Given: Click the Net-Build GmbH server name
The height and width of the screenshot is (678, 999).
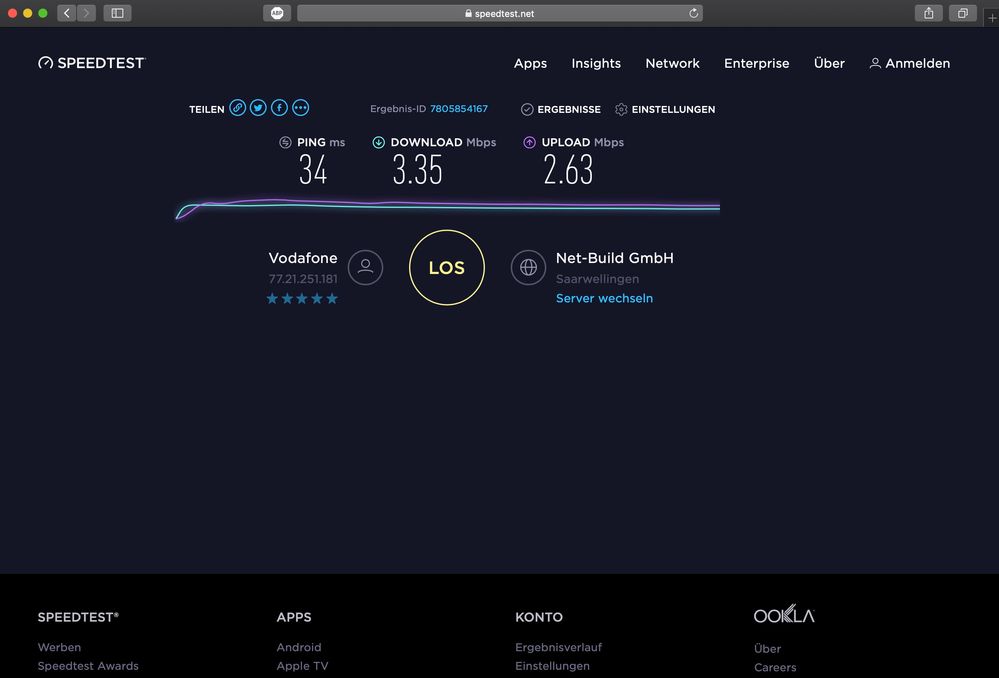Looking at the screenshot, I should pyautogui.click(x=614, y=257).
